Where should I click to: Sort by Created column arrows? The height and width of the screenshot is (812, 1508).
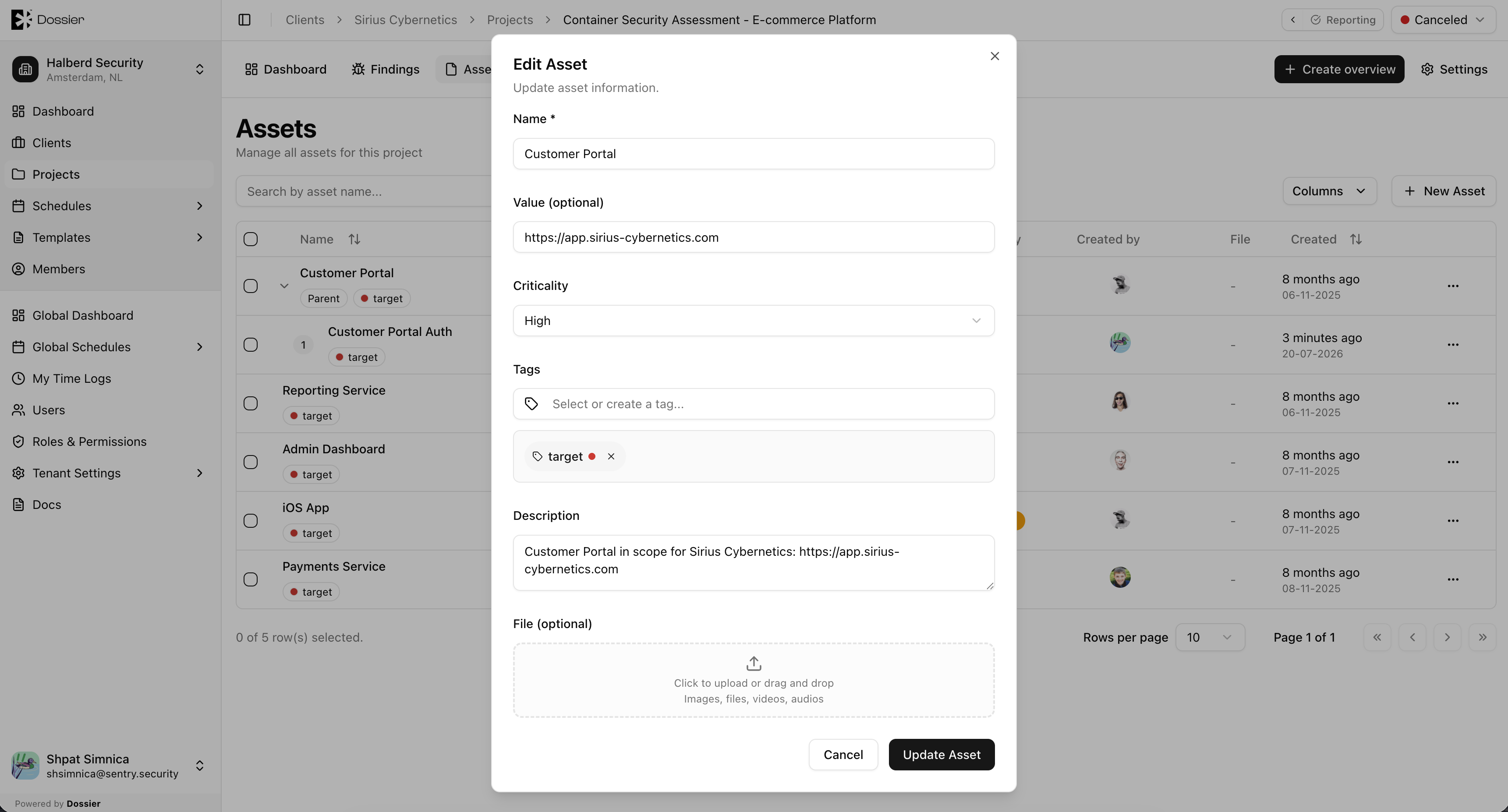click(1356, 239)
